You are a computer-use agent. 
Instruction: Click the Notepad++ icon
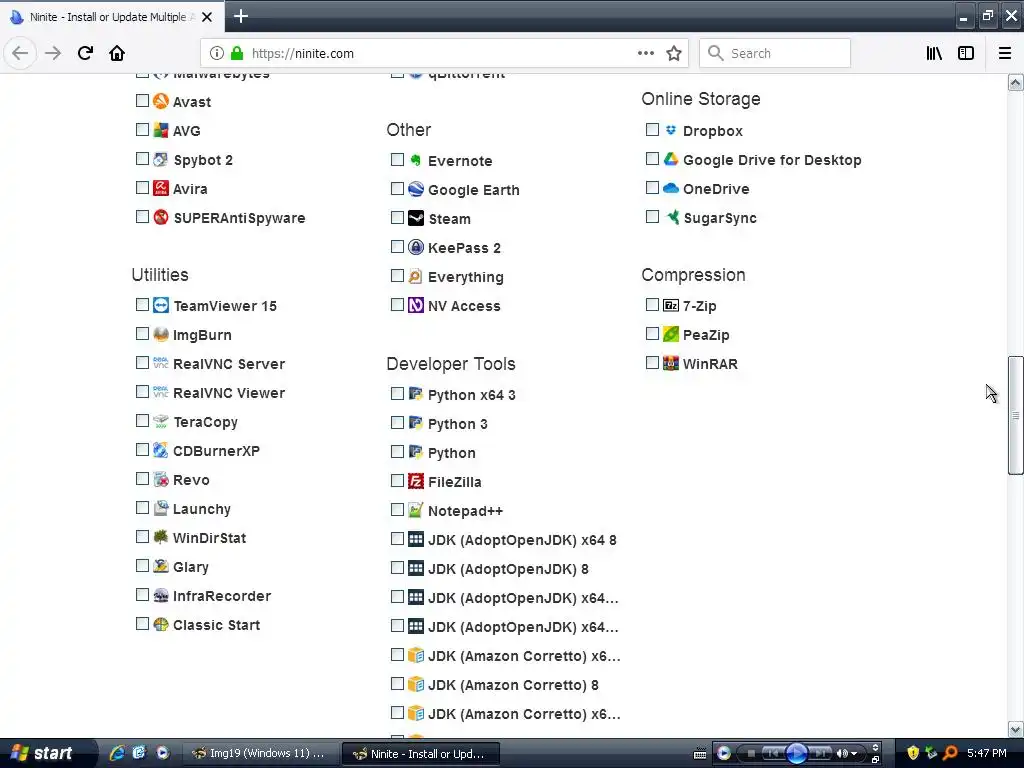[416, 510]
